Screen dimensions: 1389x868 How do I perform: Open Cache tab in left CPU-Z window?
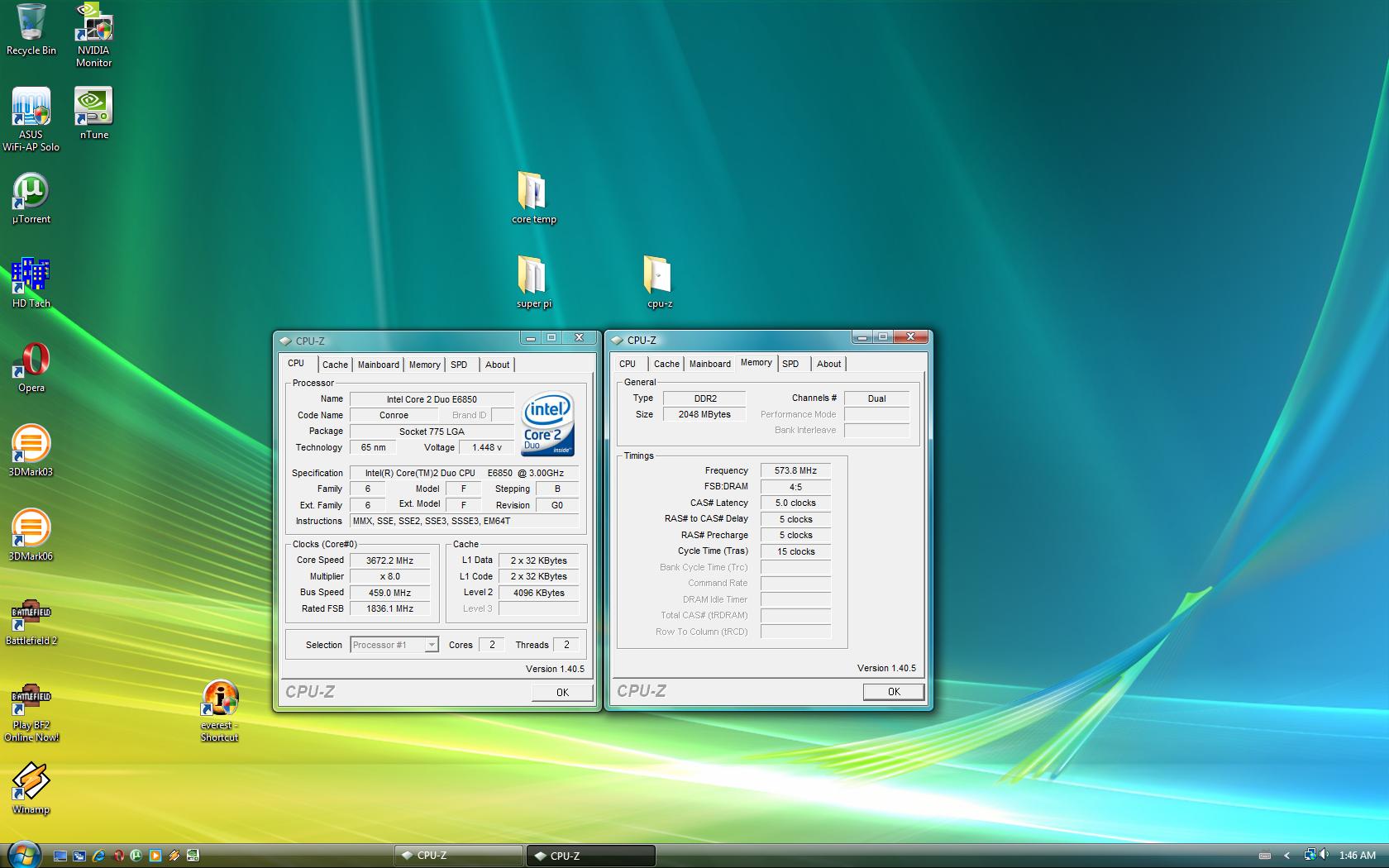coord(335,365)
